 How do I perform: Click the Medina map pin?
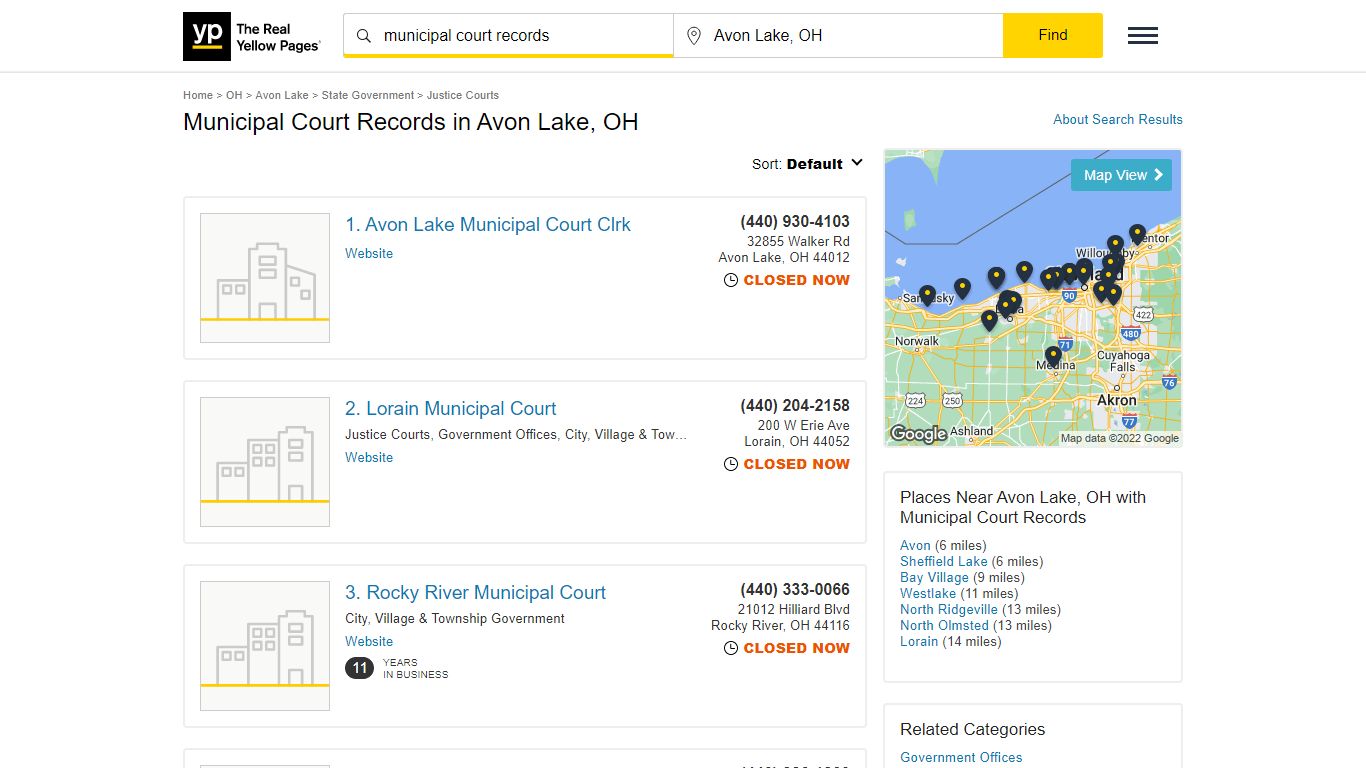pyautogui.click(x=1053, y=356)
